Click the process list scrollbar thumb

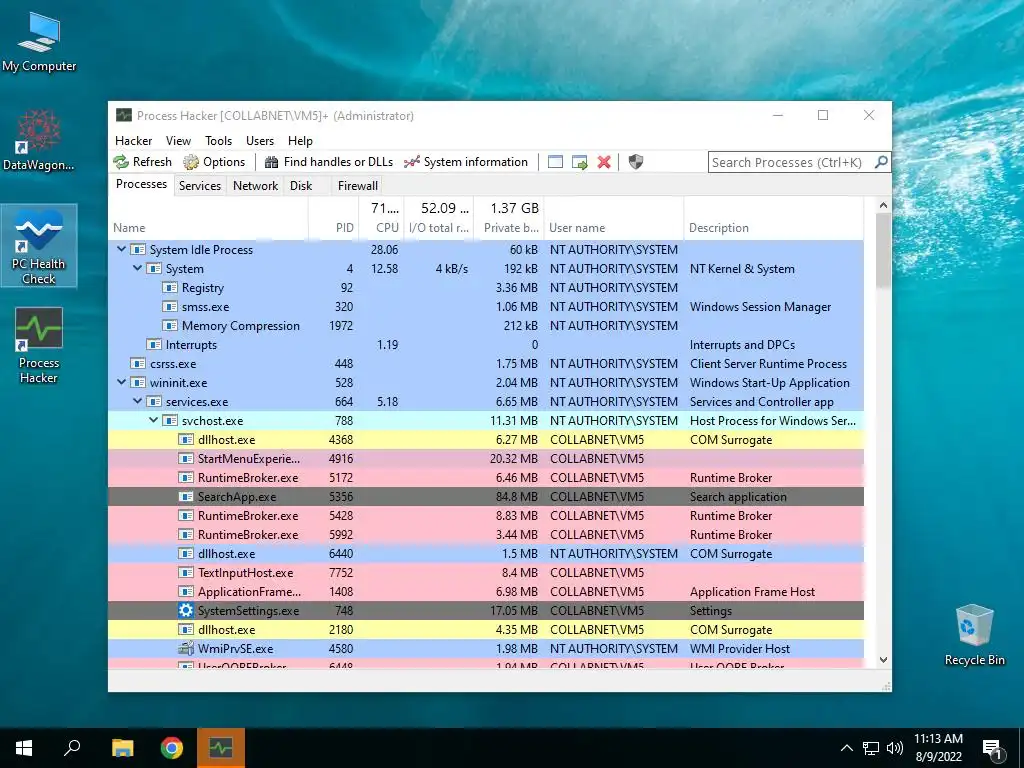pyautogui.click(x=883, y=251)
